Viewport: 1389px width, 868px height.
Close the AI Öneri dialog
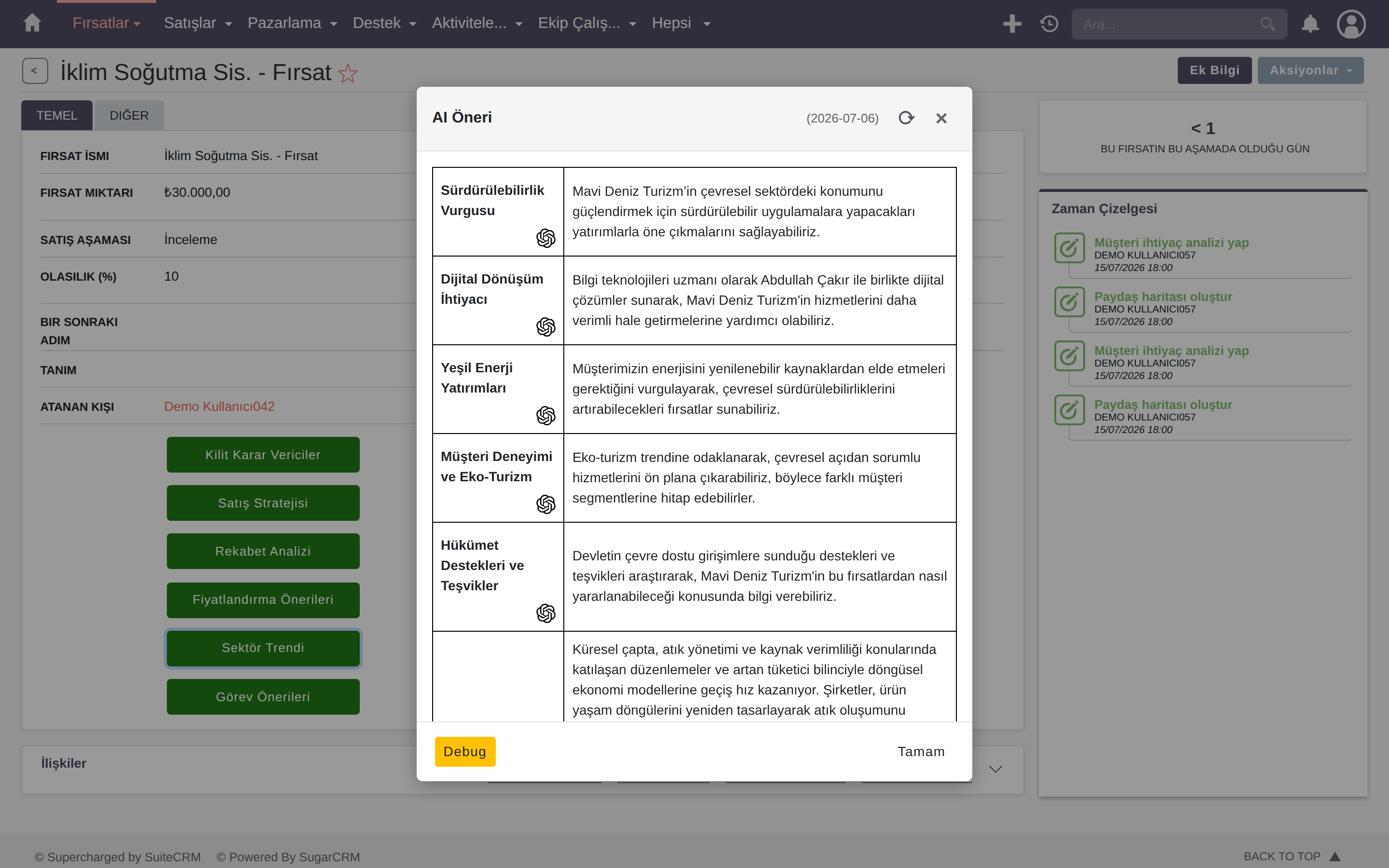(941, 118)
